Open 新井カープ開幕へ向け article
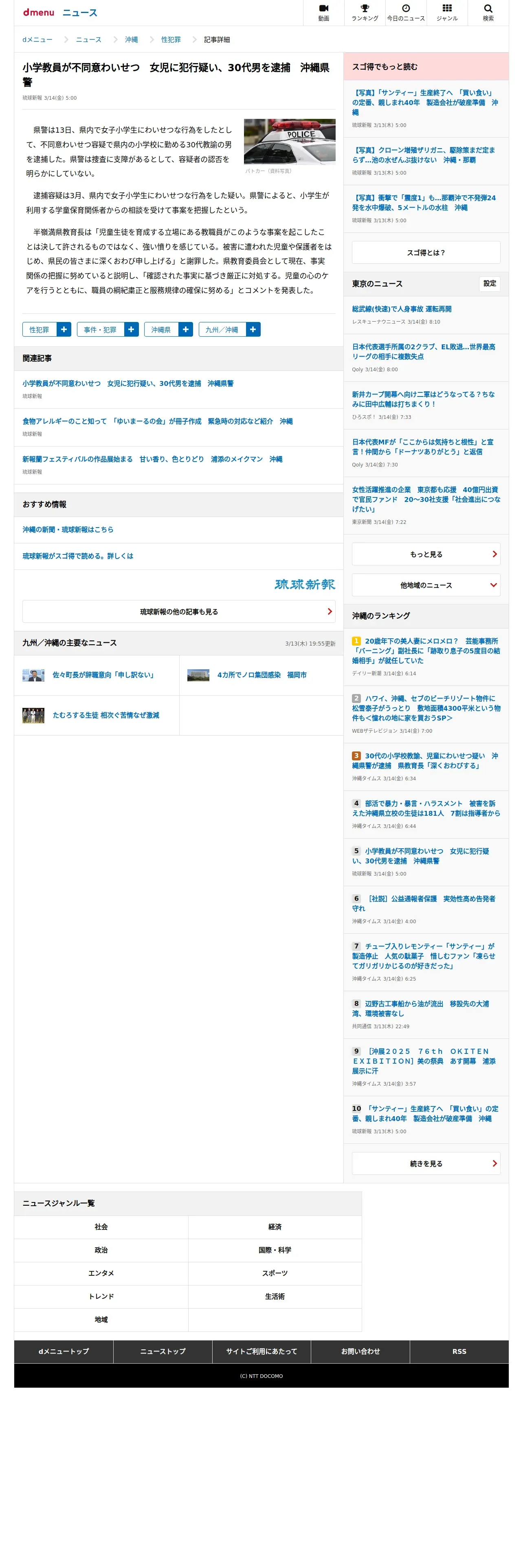Viewport: 523px width, 1568px height. pos(424,399)
